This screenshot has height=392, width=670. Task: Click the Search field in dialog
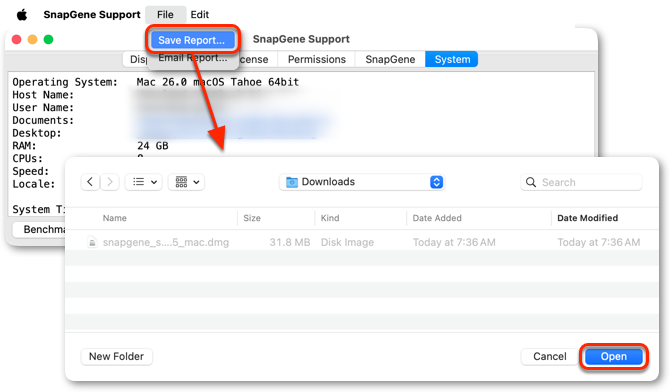point(581,183)
